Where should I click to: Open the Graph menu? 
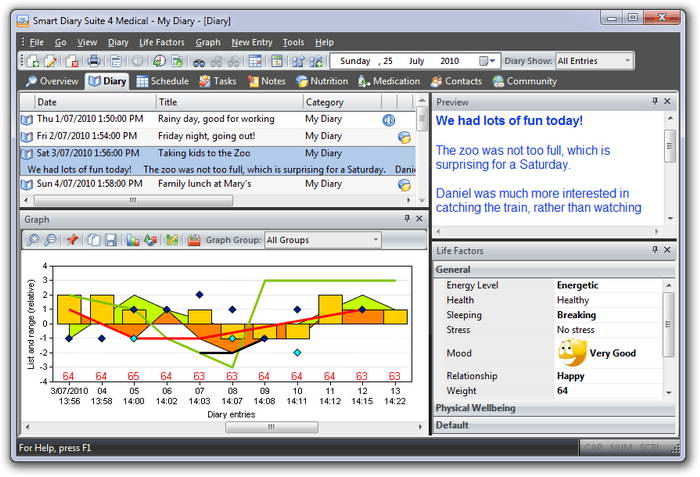click(208, 42)
